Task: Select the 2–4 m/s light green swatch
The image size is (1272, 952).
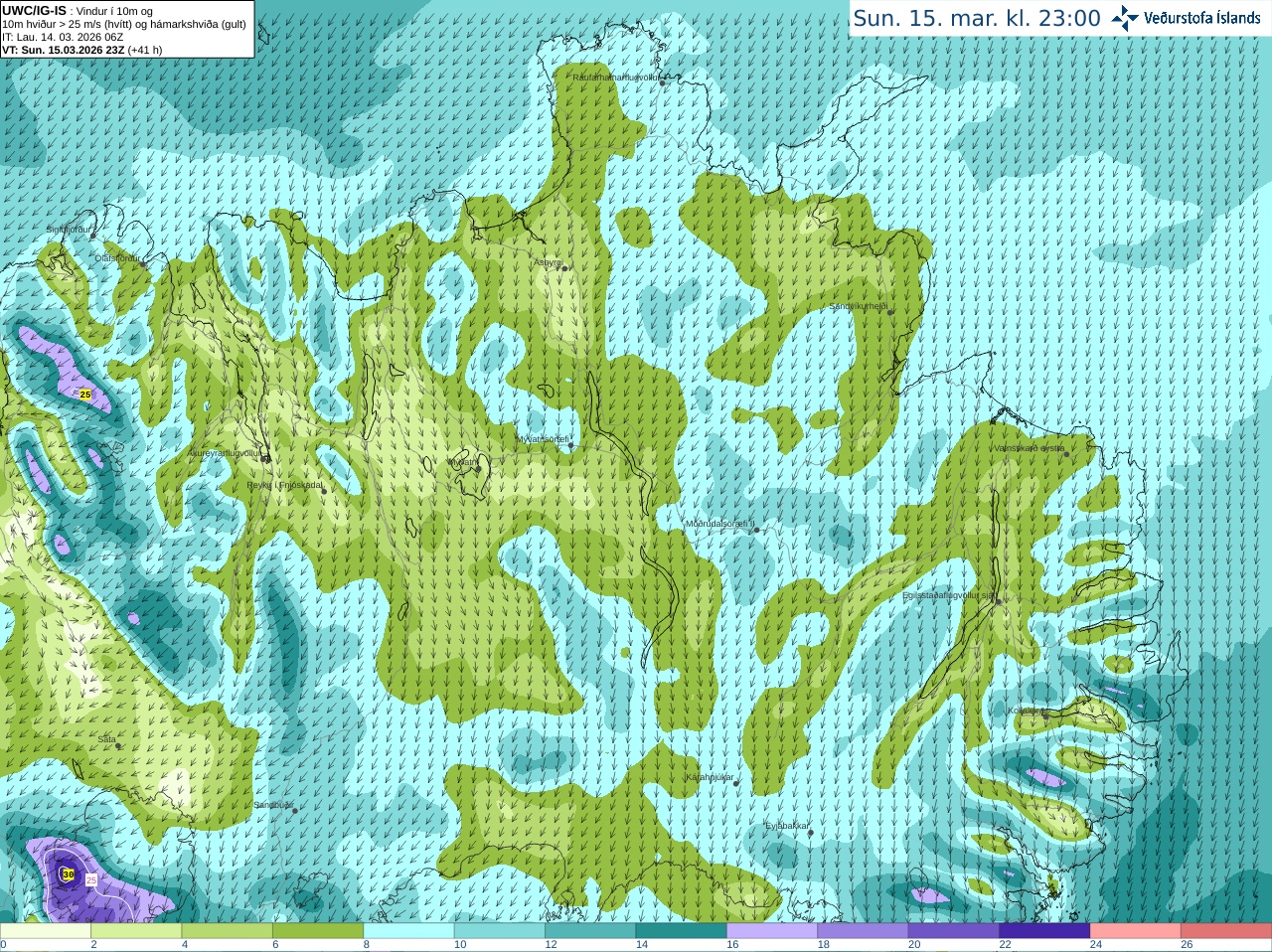Action: [x=136, y=931]
